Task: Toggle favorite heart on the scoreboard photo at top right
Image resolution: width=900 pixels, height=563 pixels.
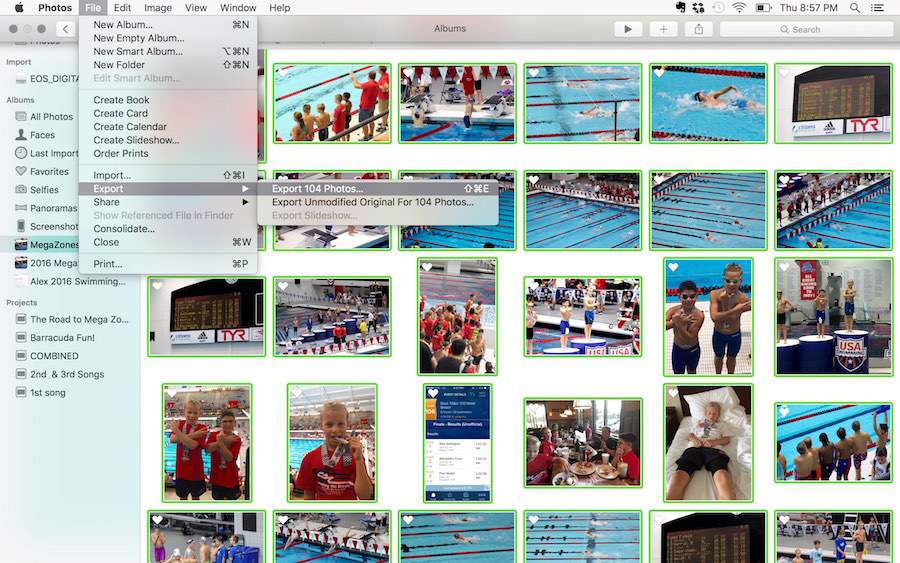Action: click(784, 74)
